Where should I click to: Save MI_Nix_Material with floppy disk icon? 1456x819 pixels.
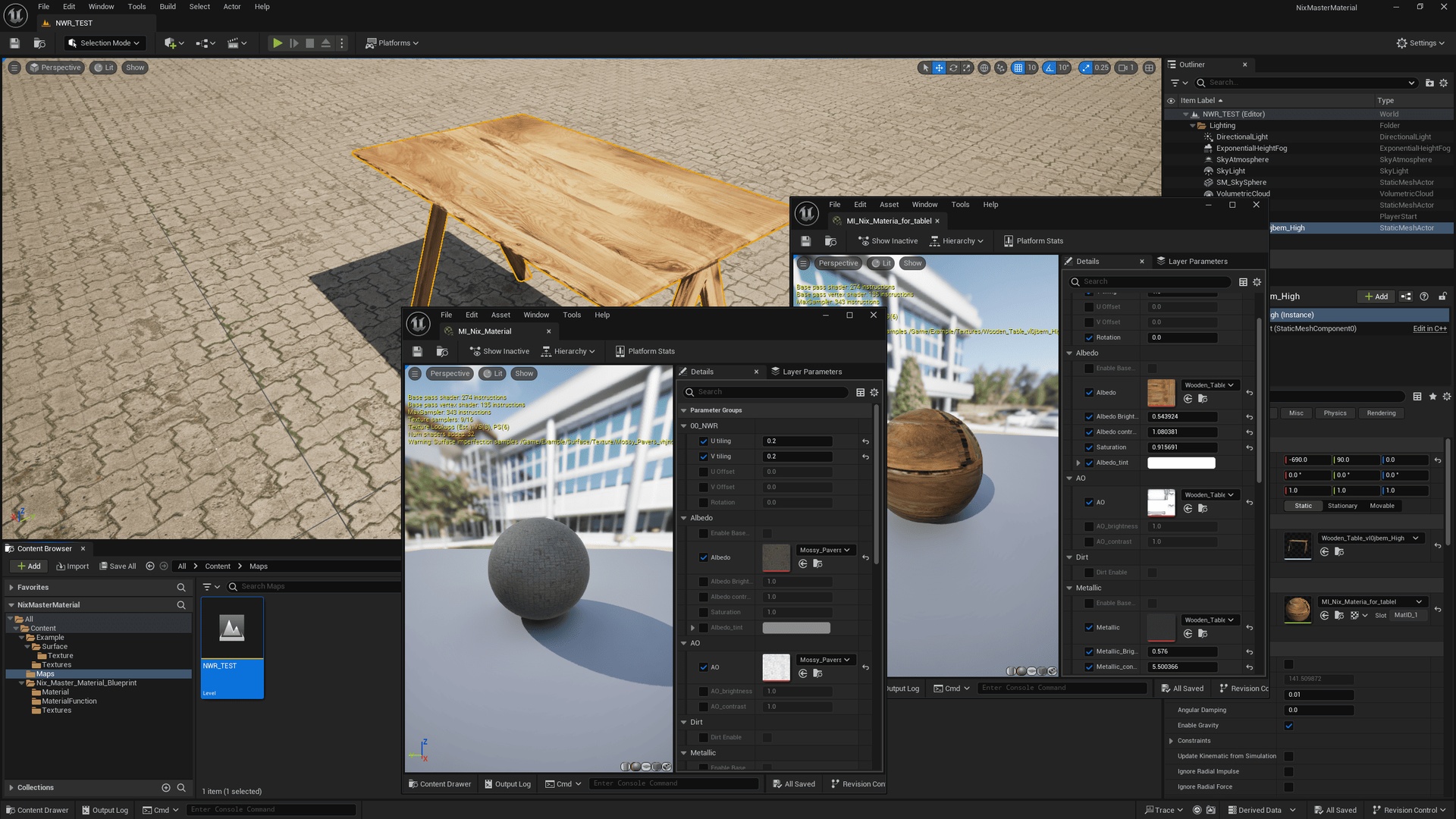[x=417, y=351]
